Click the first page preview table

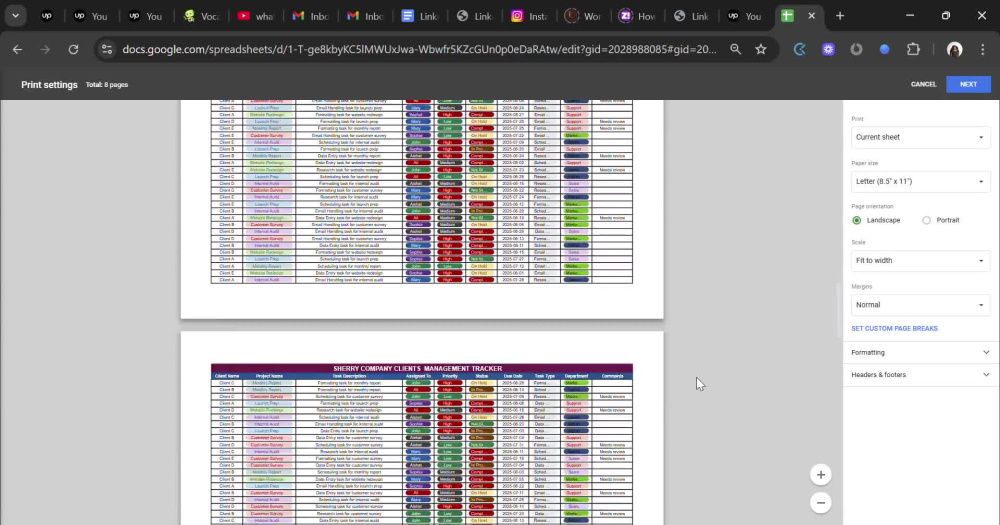pos(422,191)
